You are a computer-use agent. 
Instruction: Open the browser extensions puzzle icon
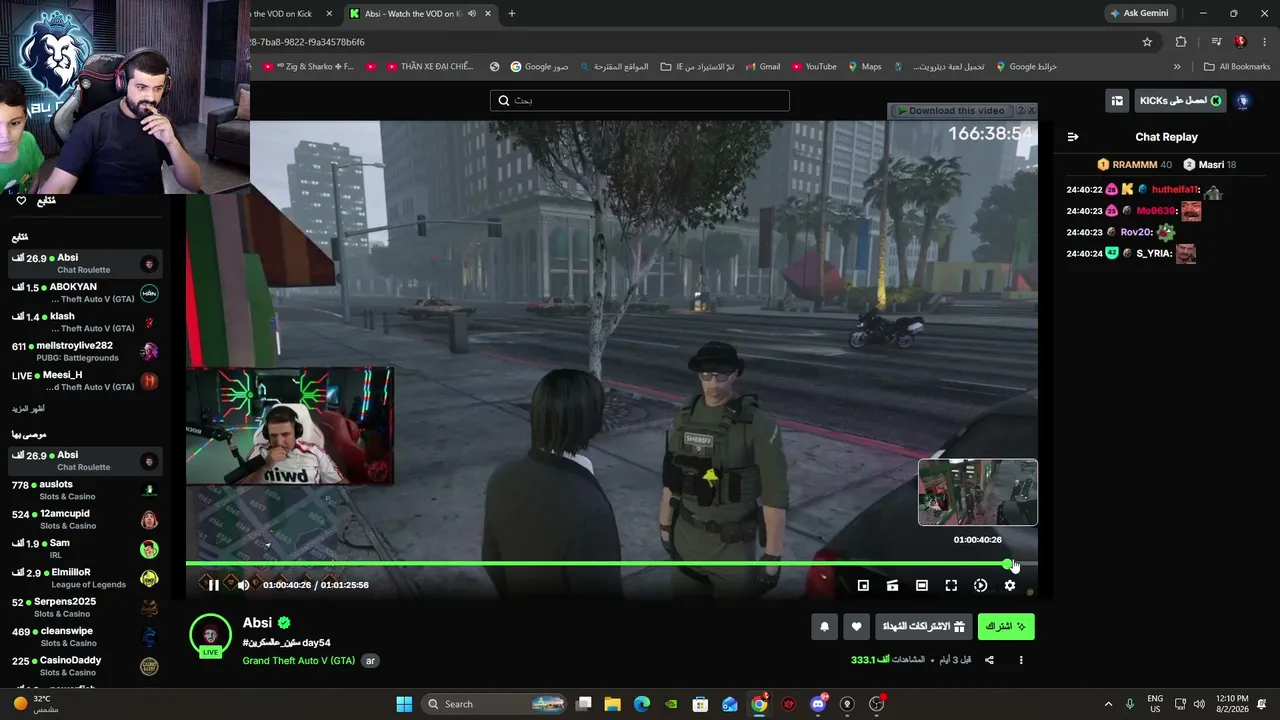pyautogui.click(x=1181, y=42)
